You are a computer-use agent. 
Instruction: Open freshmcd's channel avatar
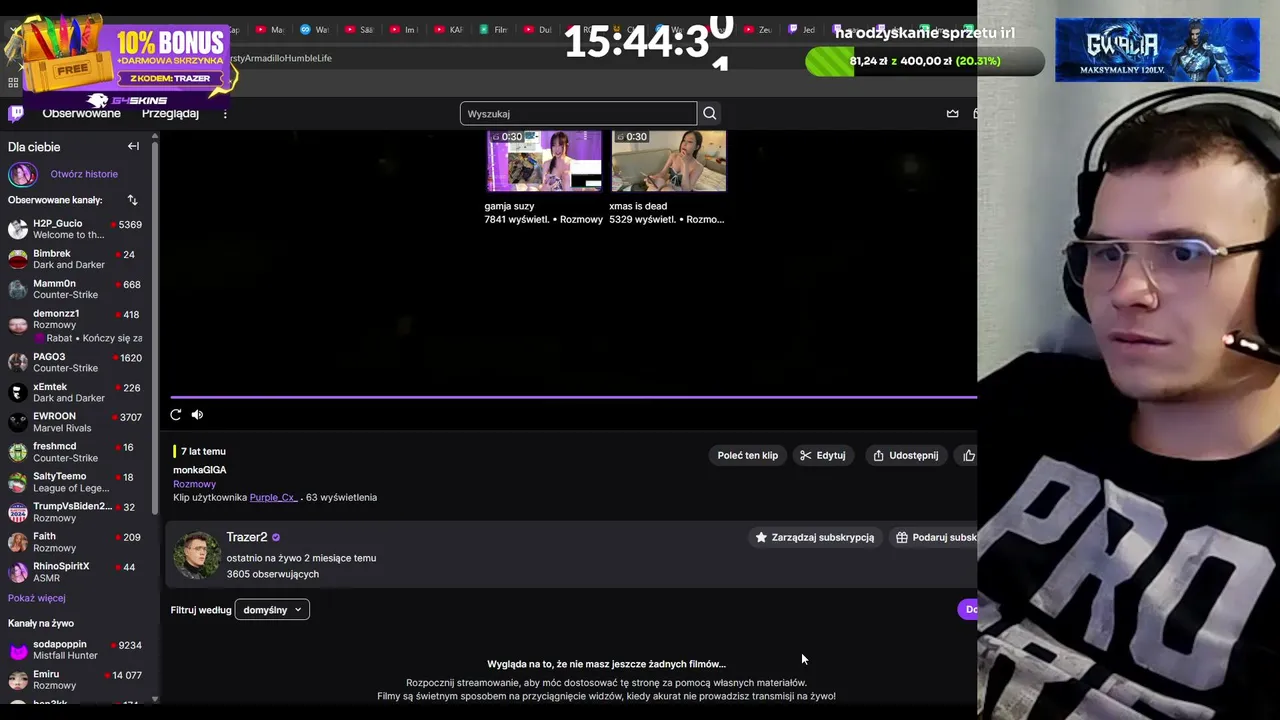click(x=18, y=452)
